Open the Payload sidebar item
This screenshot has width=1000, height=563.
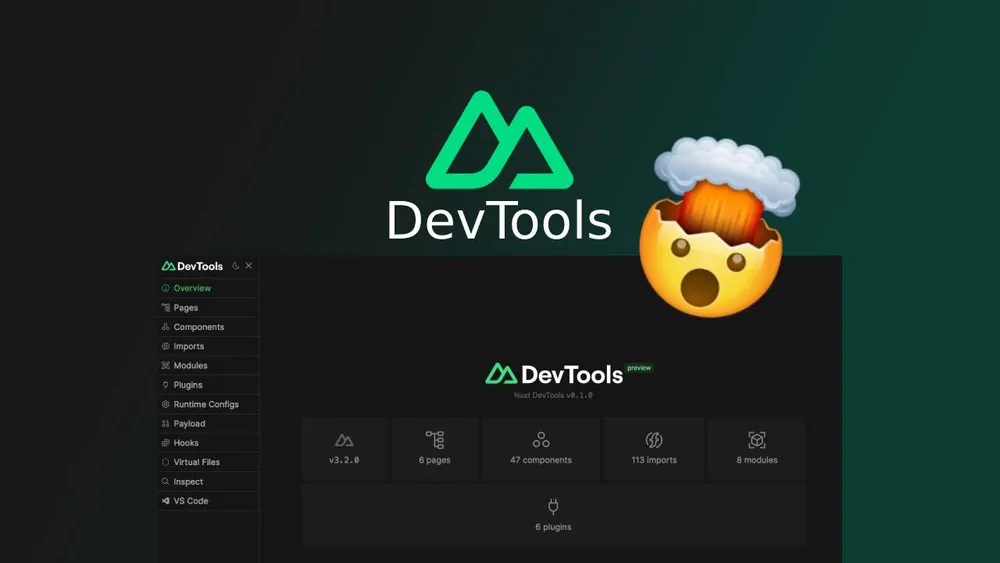(189, 424)
